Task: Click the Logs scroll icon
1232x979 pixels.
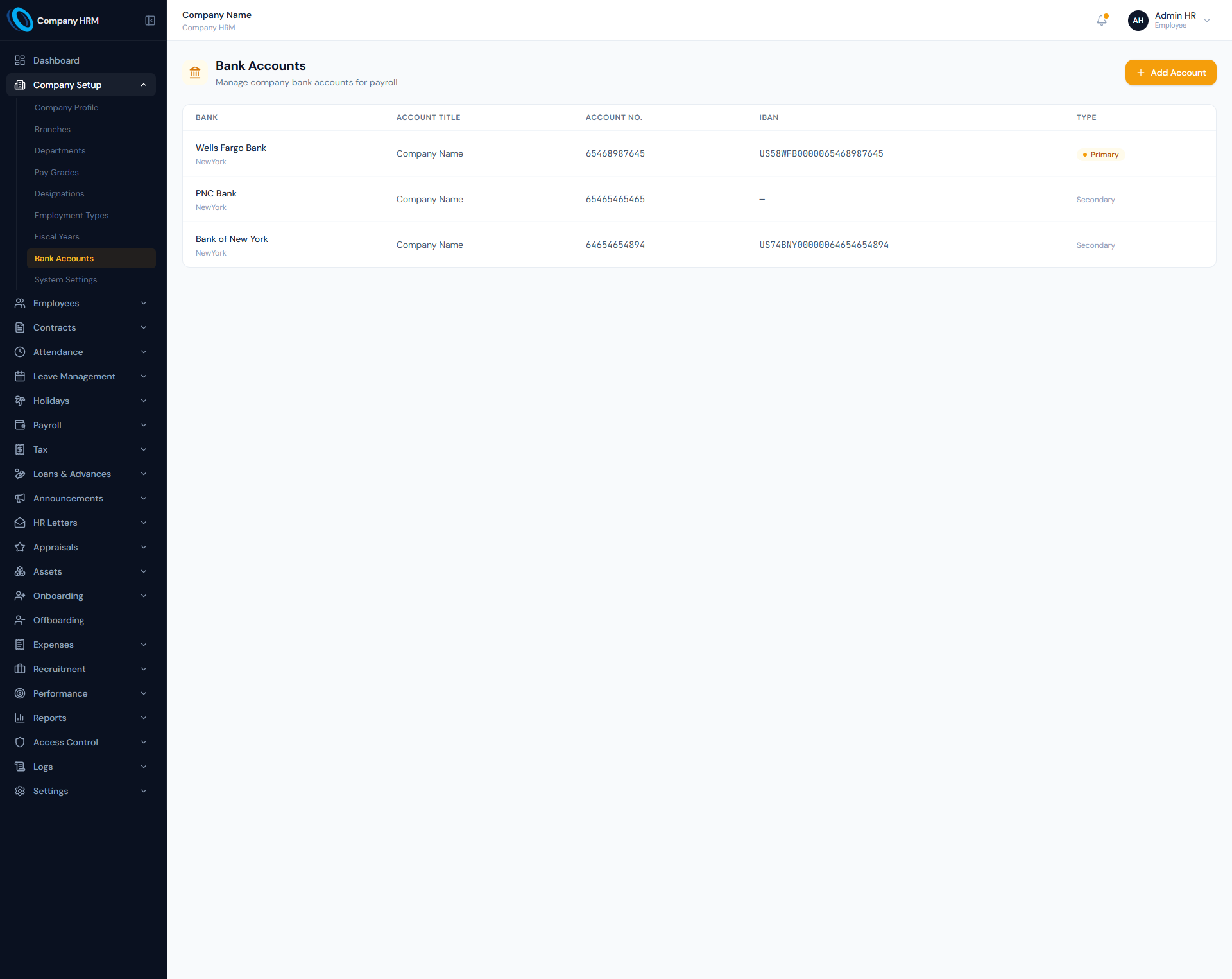Action: [x=20, y=767]
